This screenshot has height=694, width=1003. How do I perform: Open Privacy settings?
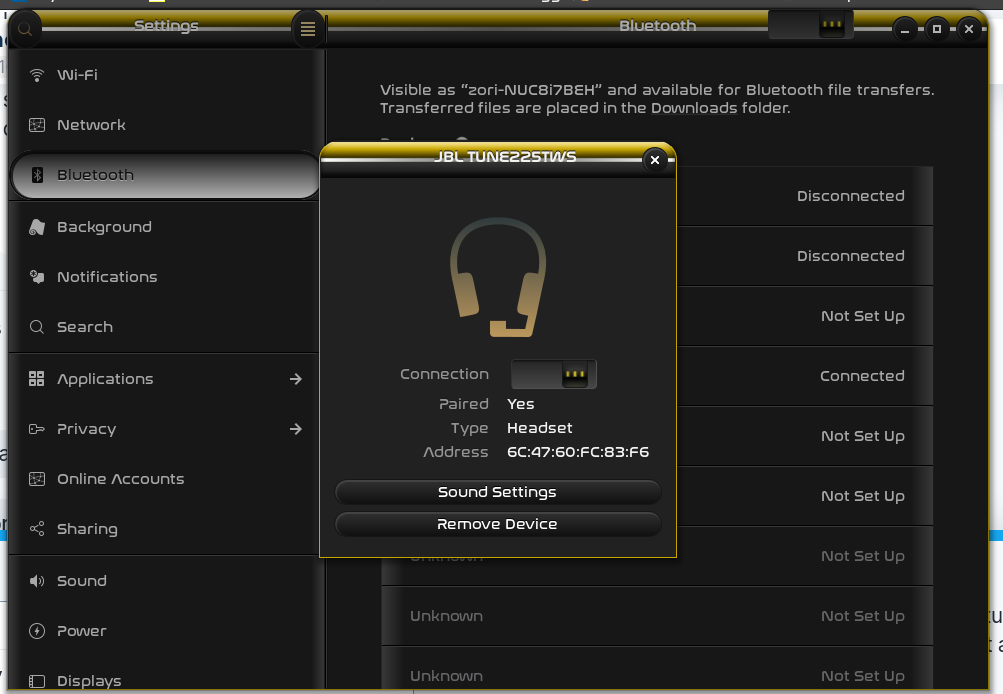click(x=165, y=429)
